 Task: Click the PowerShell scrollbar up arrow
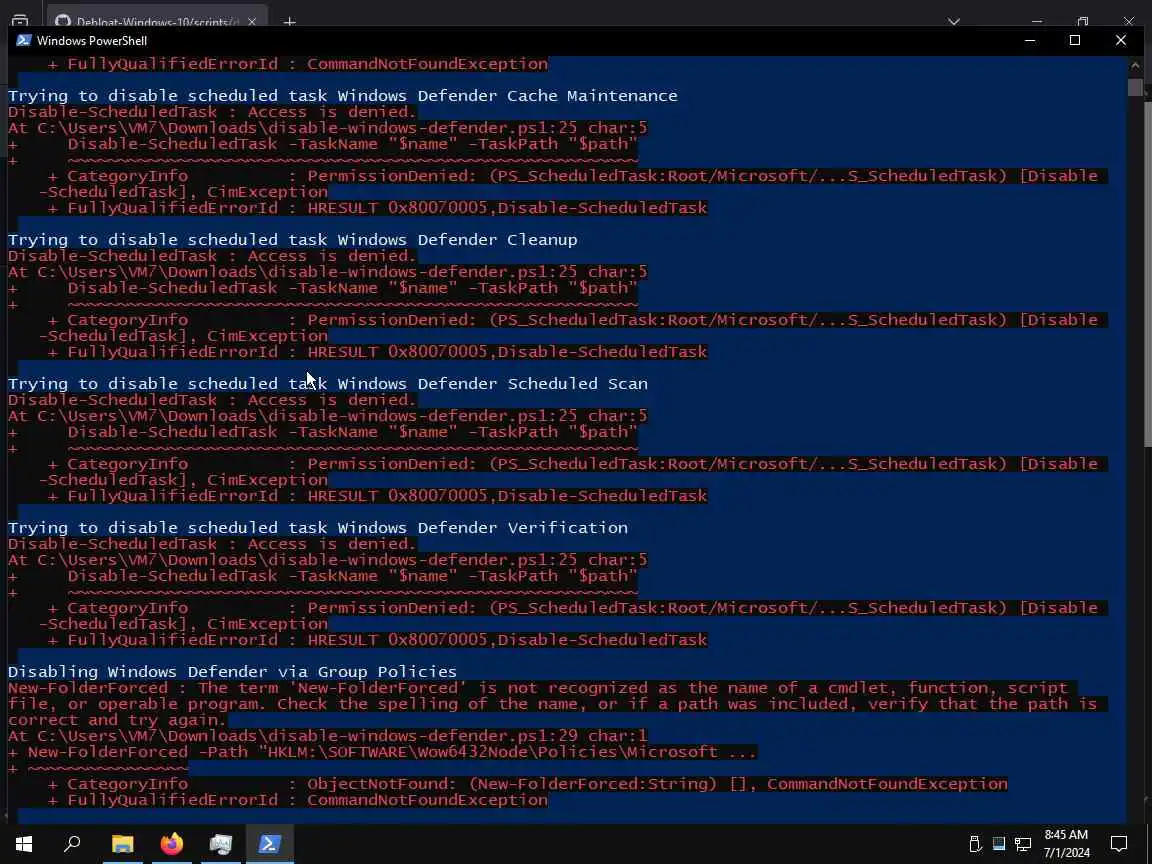point(1135,65)
